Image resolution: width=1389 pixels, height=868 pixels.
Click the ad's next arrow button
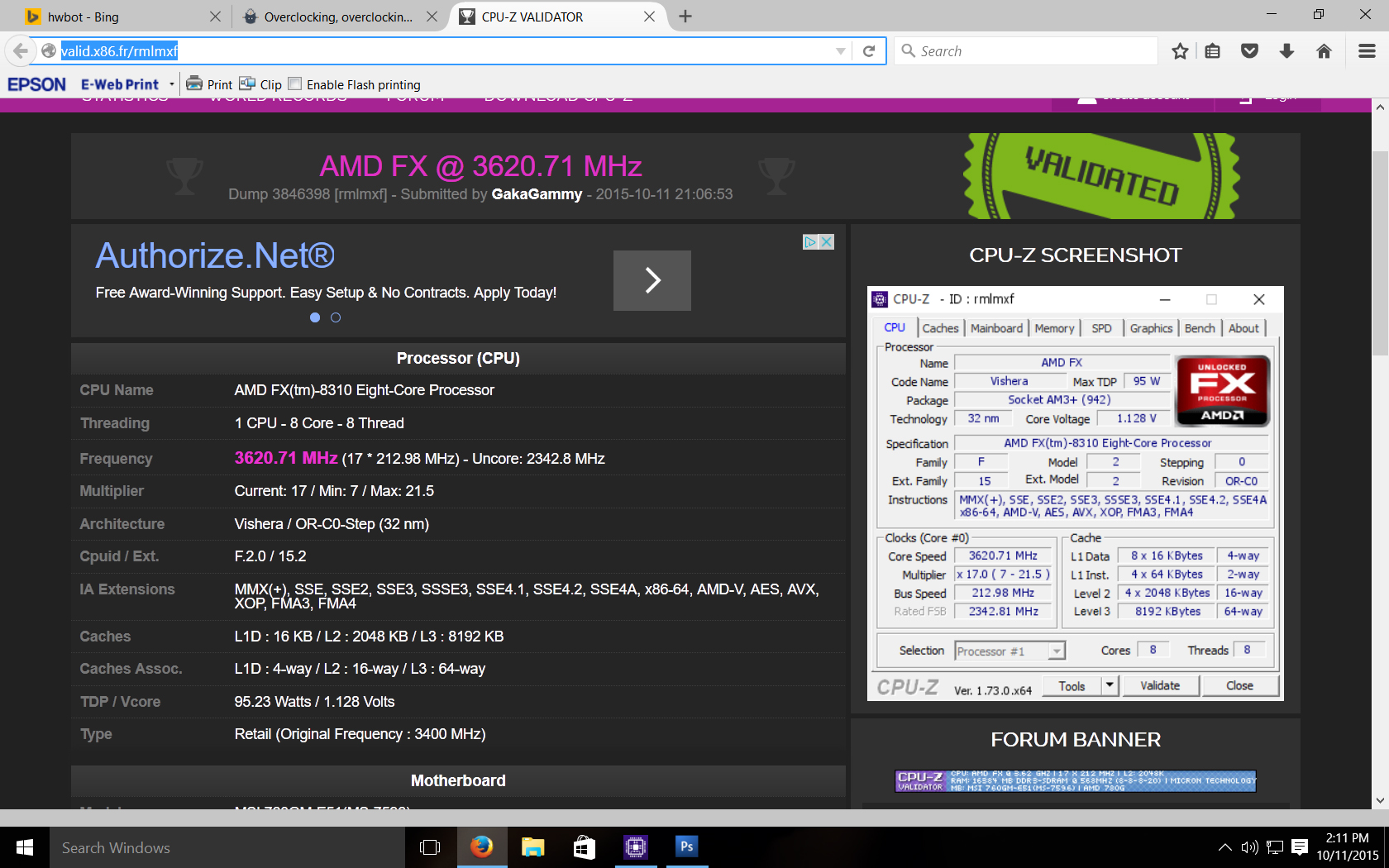point(652,280)
